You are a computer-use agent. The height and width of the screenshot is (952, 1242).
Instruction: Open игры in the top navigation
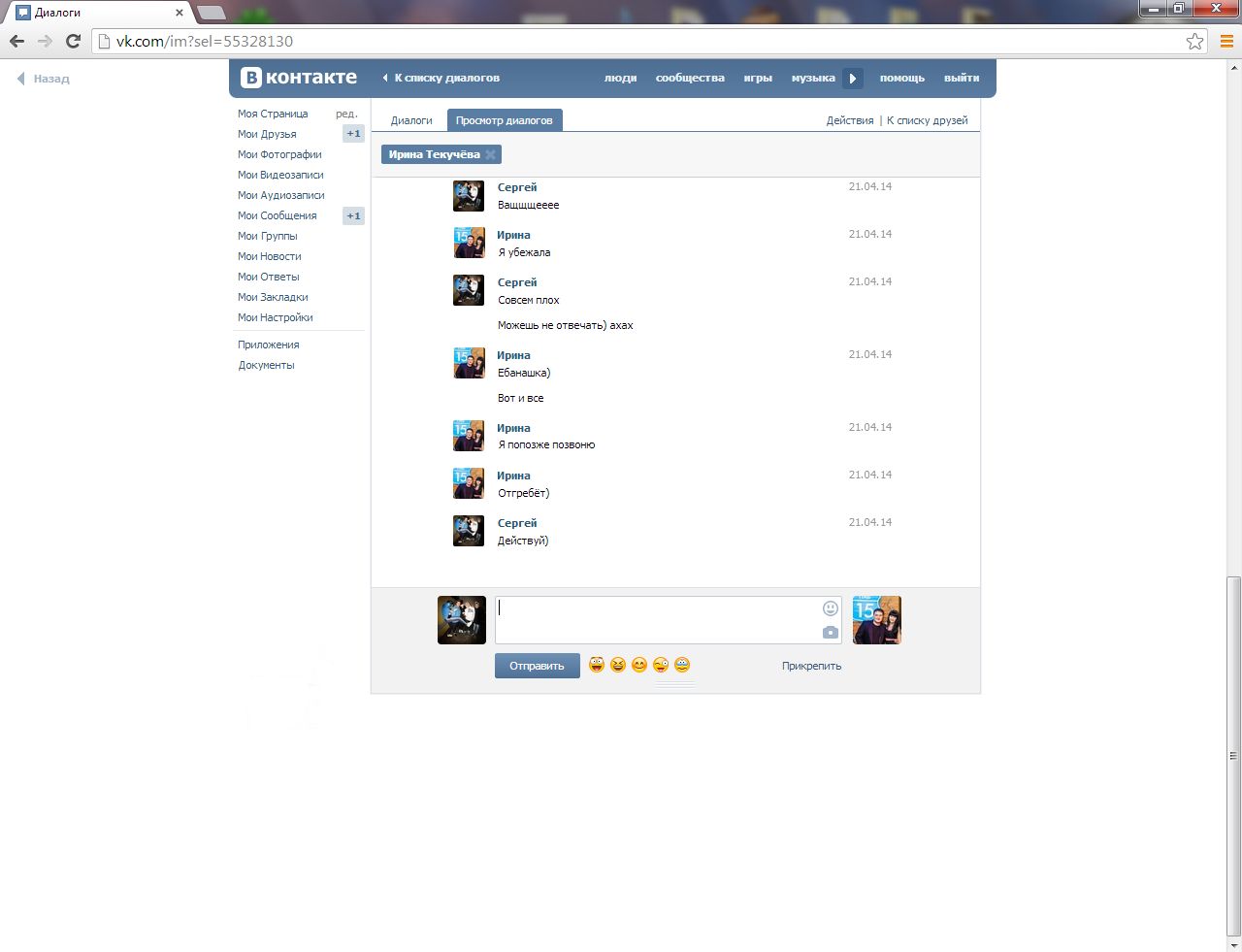point(758,78)
